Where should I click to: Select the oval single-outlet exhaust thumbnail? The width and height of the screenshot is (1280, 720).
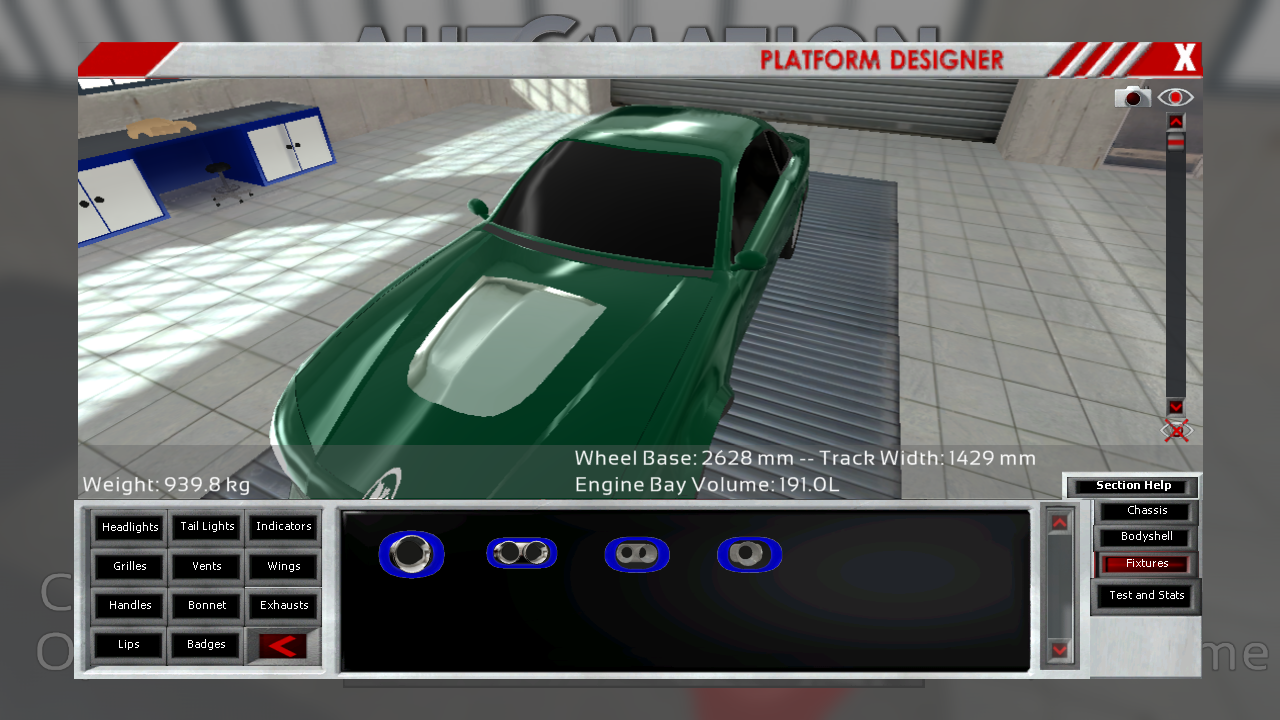pyautogui.click(x=749, y=554)
